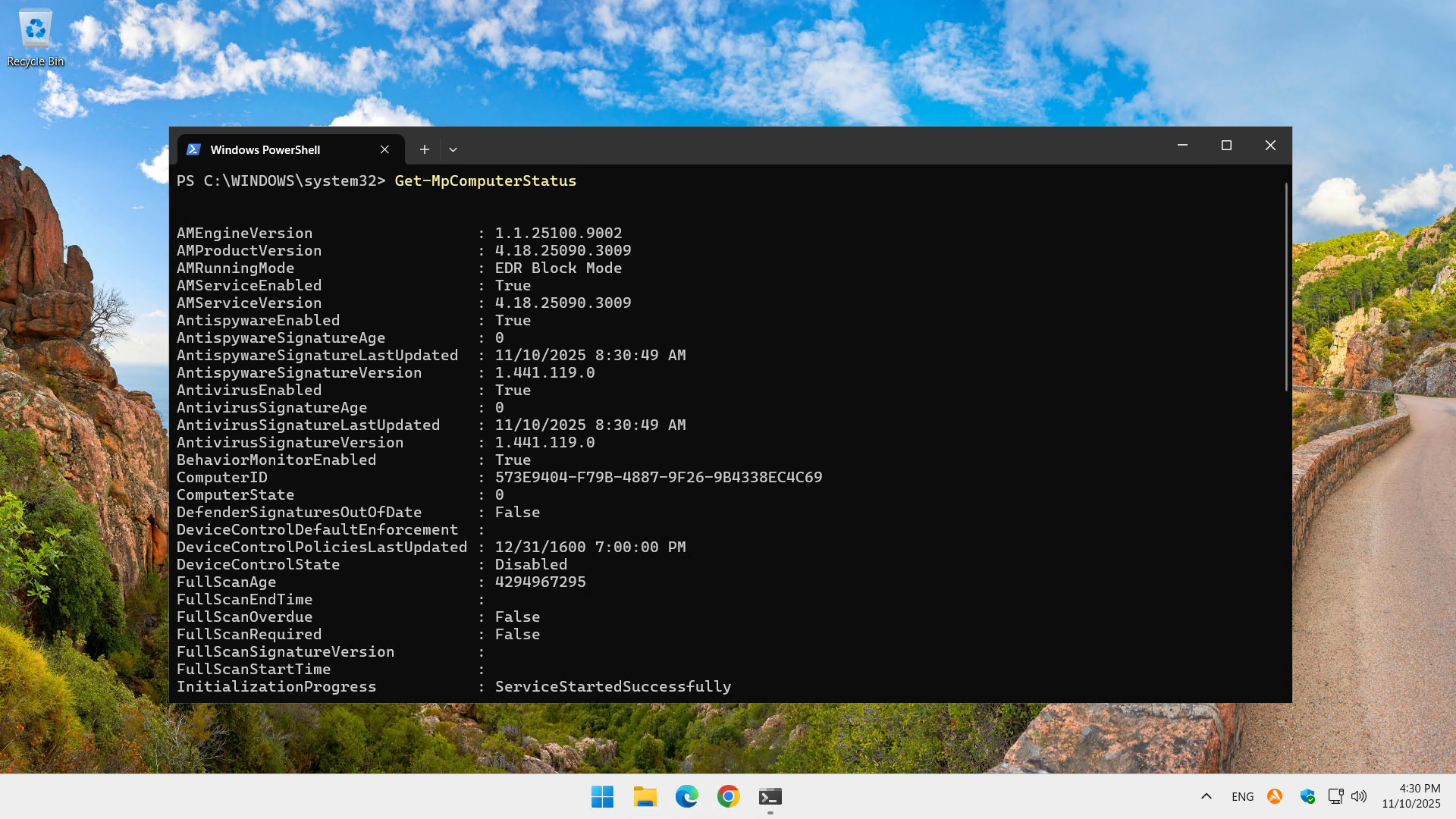Open the network status tray icon
Viewport: 1456px width, 819px height.
point(1335,796)
